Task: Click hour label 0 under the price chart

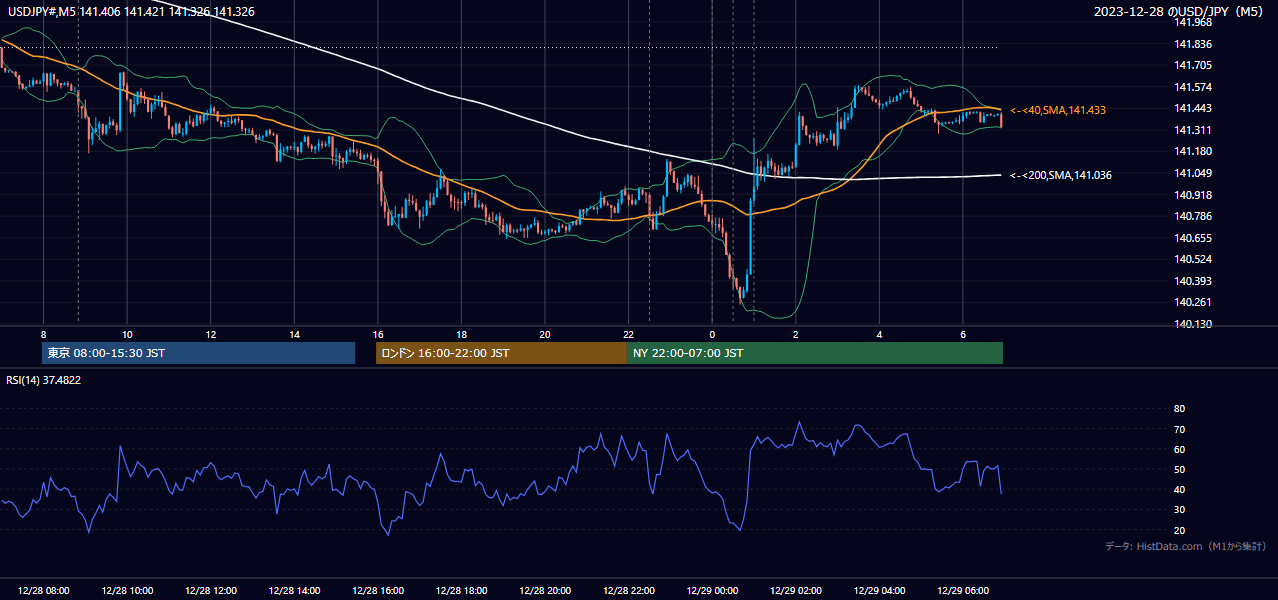Action: click(x=712, y=334)
